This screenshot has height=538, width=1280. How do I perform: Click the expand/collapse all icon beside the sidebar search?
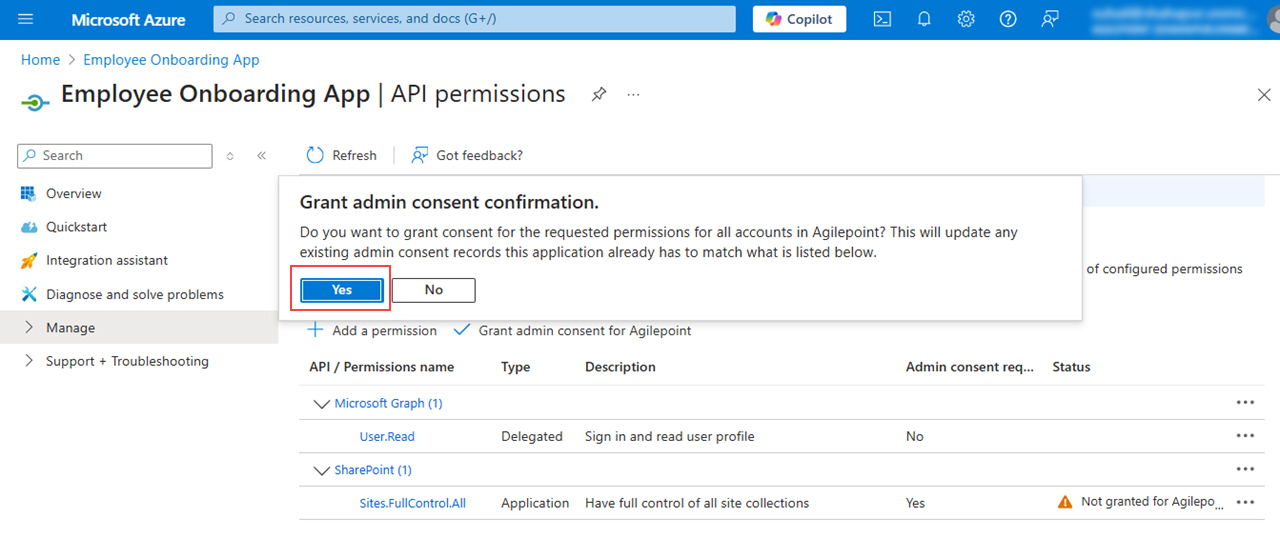[x=231, y=156]
